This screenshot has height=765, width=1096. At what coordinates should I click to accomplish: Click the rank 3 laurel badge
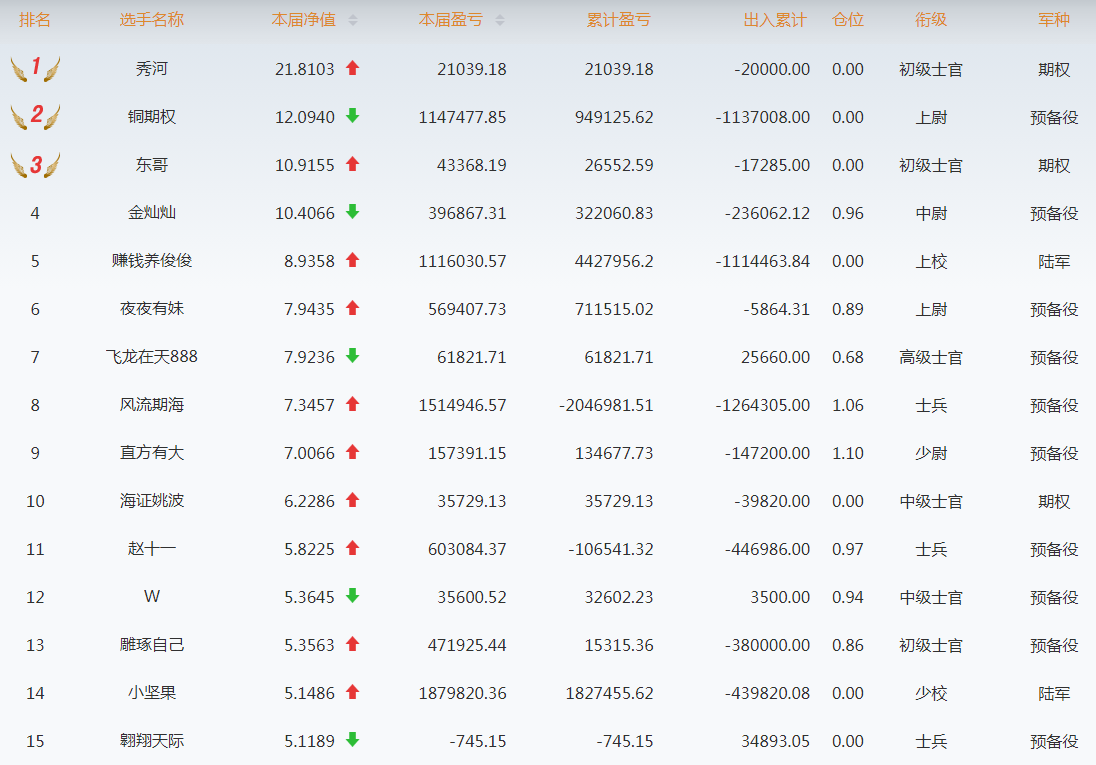pyautogui.click(x=36, y=165)
